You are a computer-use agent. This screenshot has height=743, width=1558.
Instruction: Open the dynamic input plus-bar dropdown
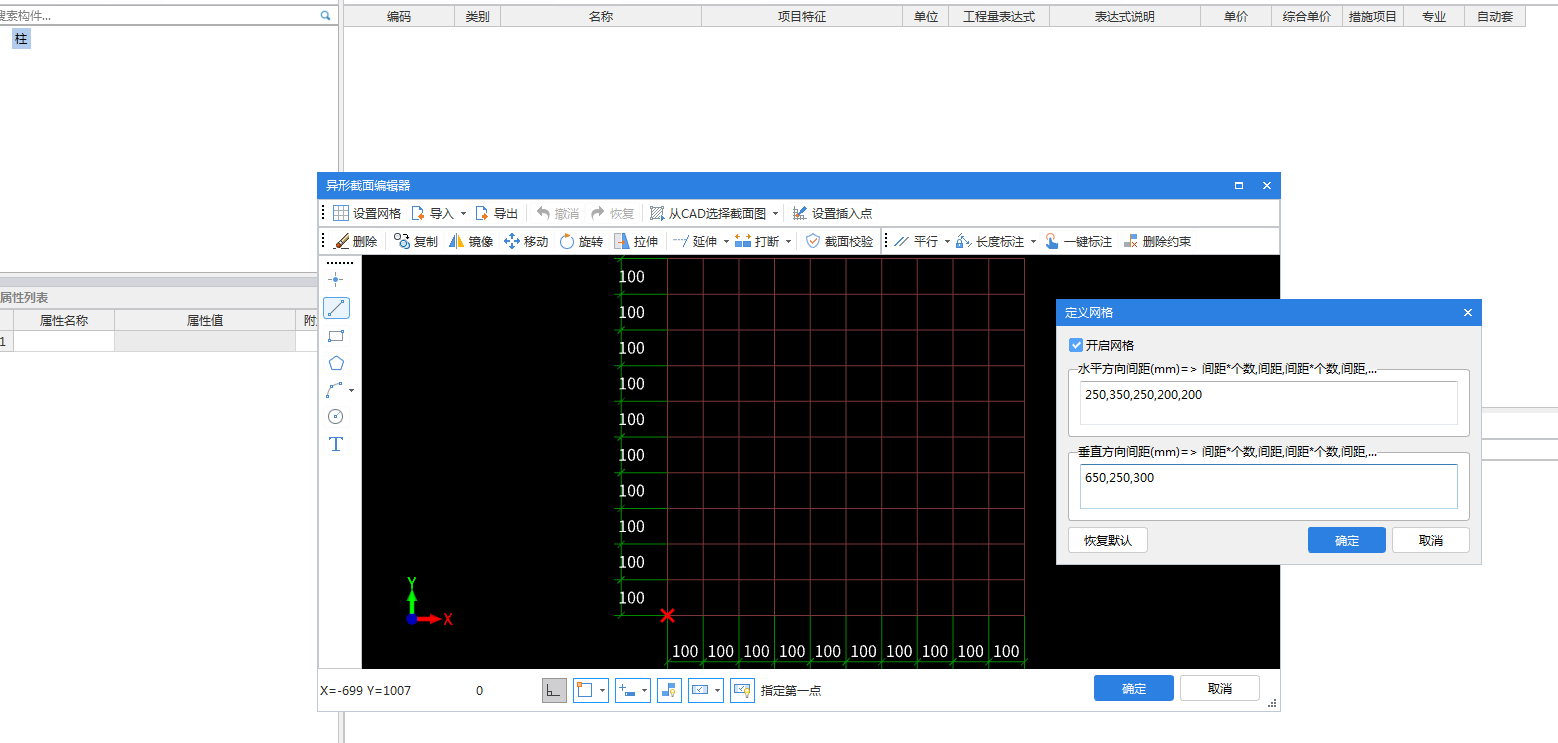[x=645, y=690]
